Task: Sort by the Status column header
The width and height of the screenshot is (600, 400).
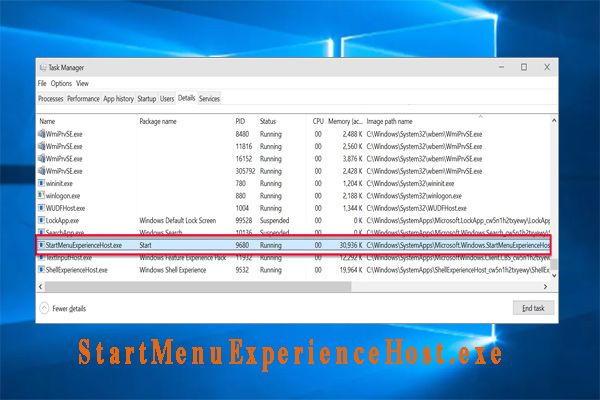Action: (267, 121)
